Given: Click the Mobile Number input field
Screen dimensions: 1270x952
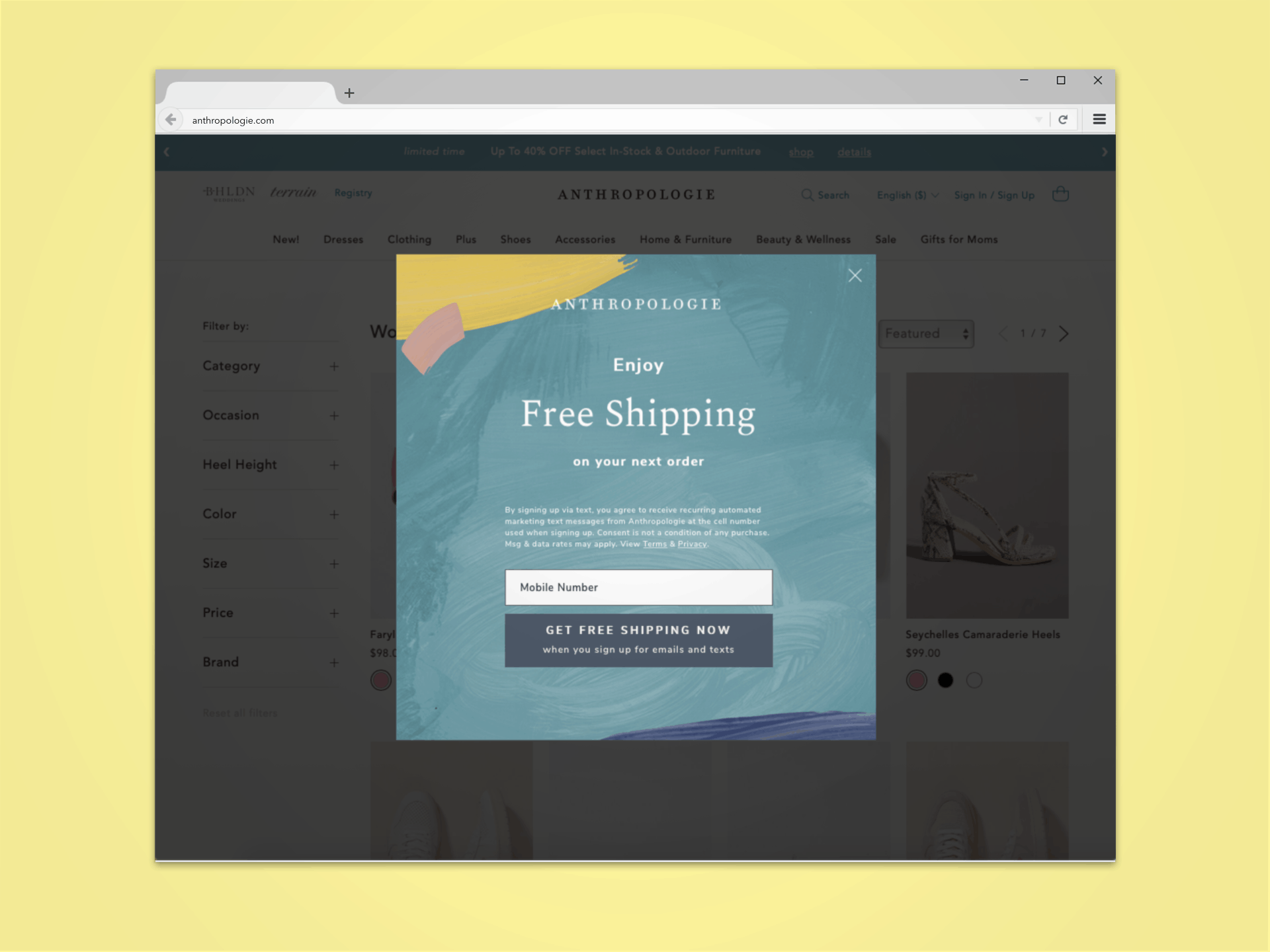Looking at the screenshot, I should click(x=638, y=586).
